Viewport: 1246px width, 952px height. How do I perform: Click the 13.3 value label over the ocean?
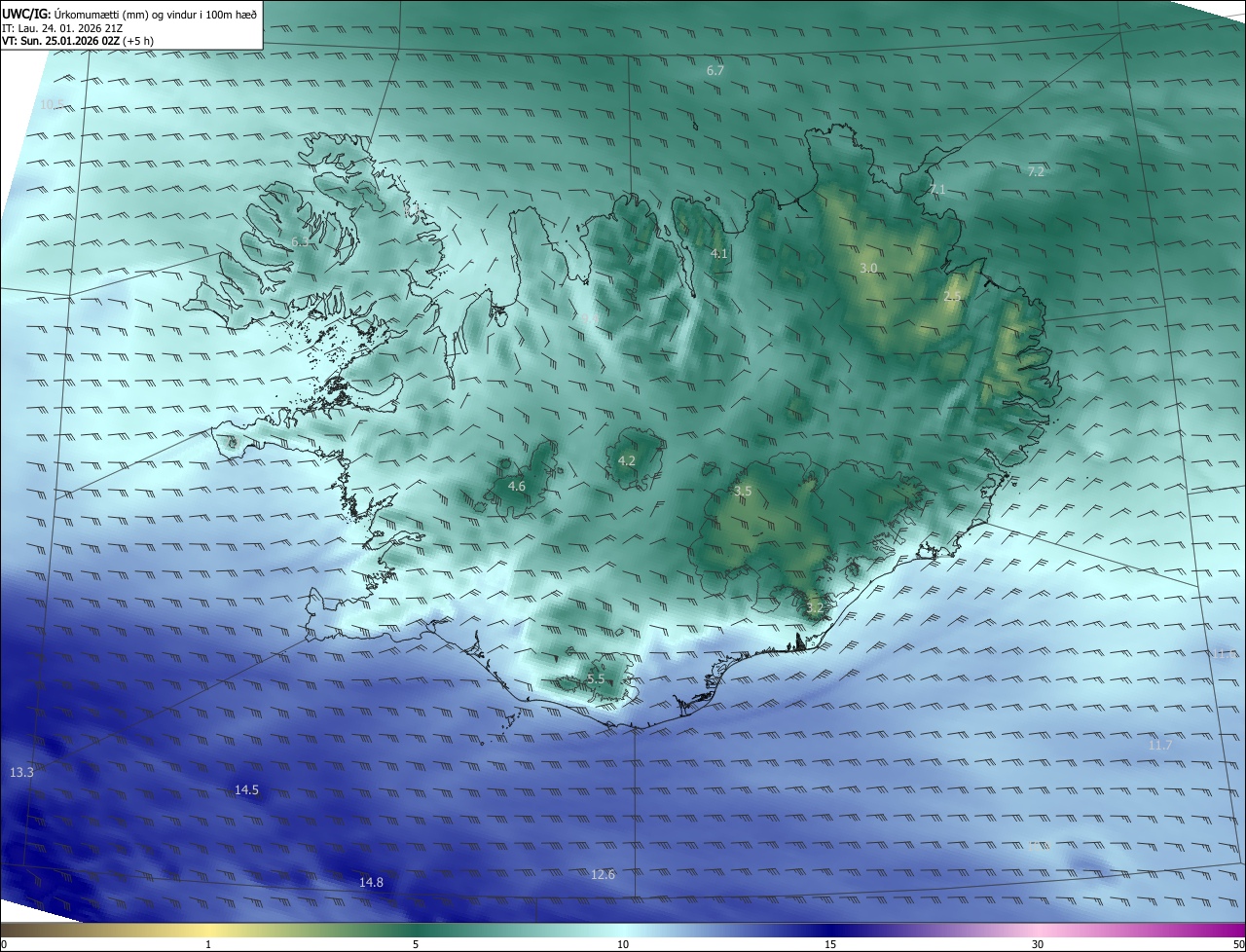21,772
